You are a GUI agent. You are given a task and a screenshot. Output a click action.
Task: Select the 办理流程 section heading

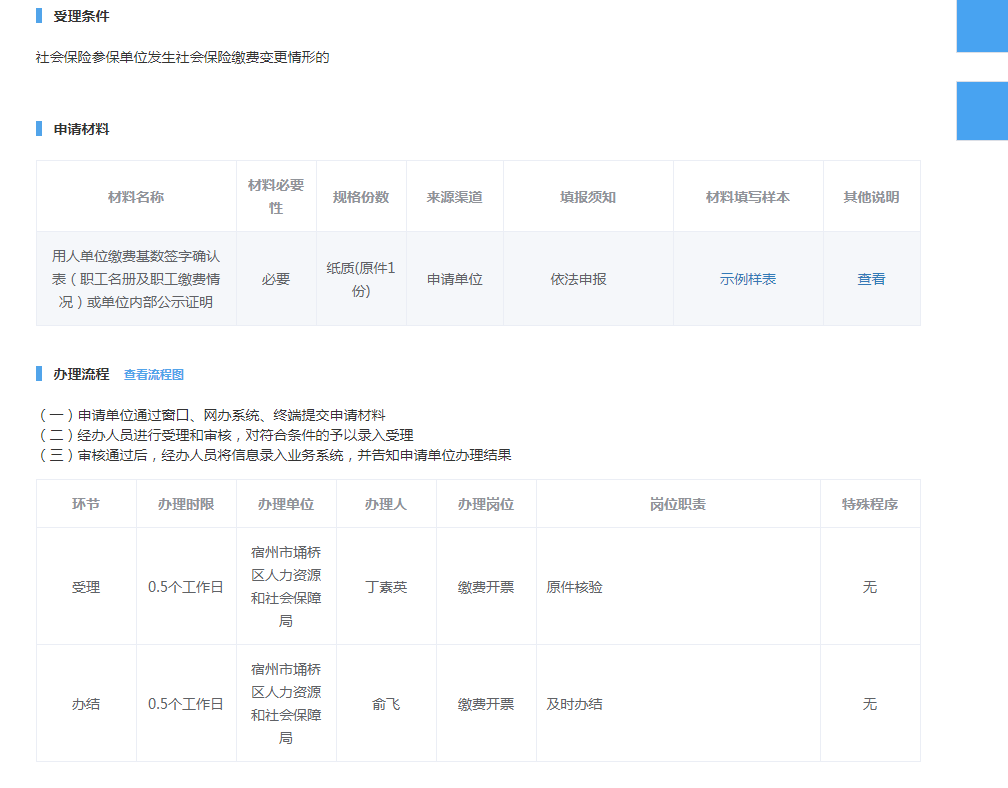tap(81, 375)
